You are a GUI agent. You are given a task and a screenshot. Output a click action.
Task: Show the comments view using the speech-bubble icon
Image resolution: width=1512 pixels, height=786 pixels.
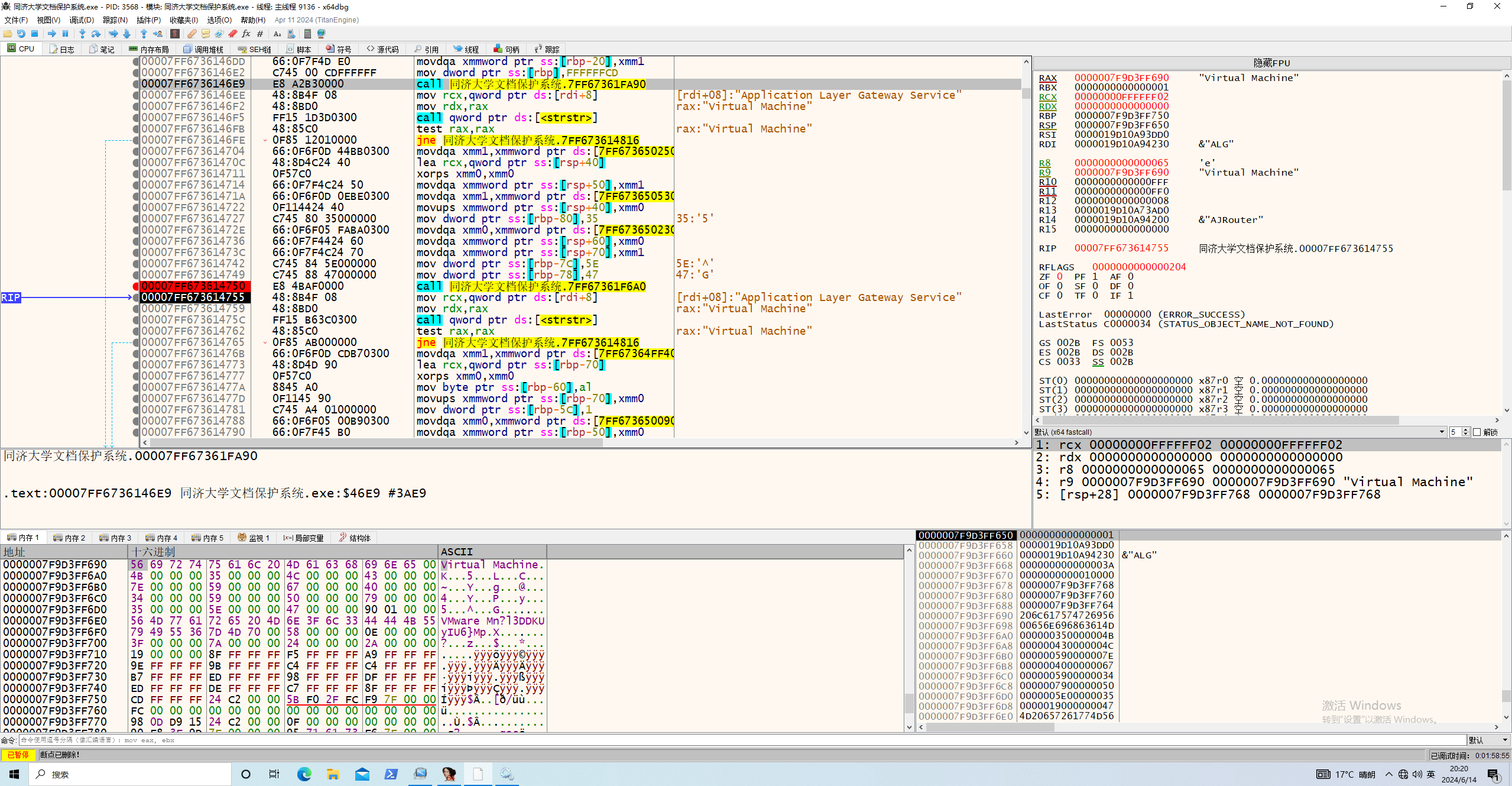tap(206, 34)
